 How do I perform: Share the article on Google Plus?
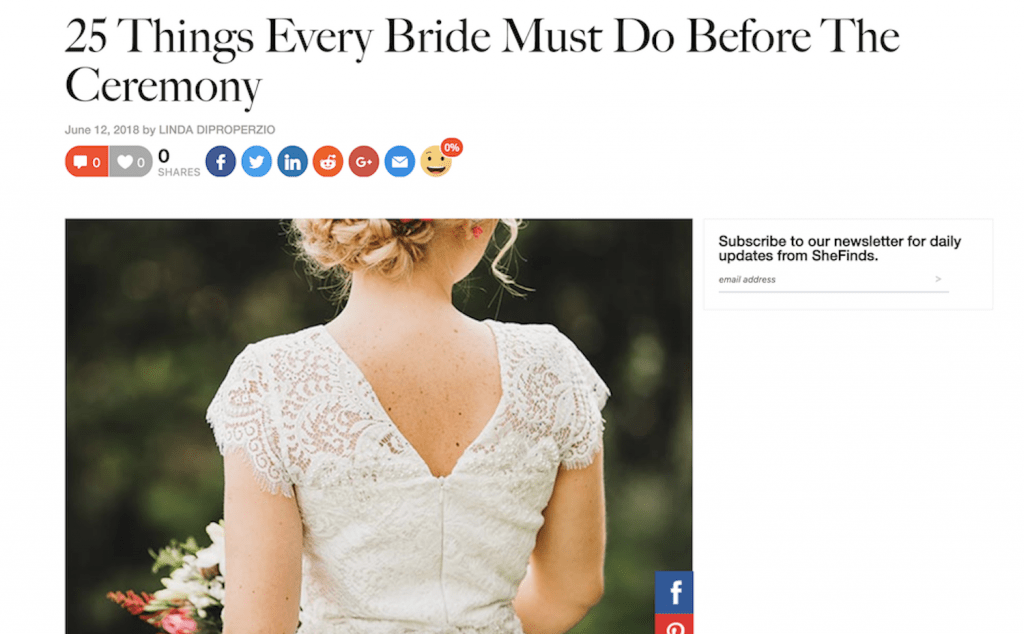pos(364,161)
